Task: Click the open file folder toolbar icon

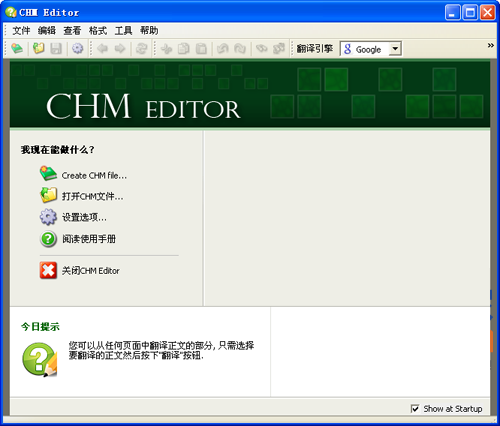Action: point(39,49)
